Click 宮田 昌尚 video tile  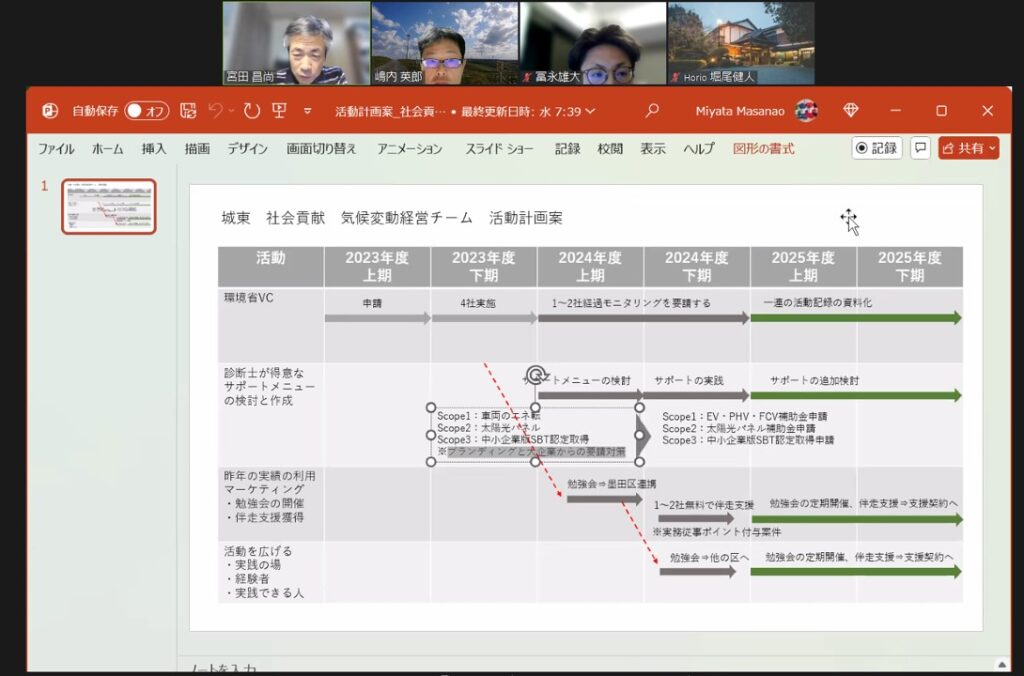tap(296, 43)
